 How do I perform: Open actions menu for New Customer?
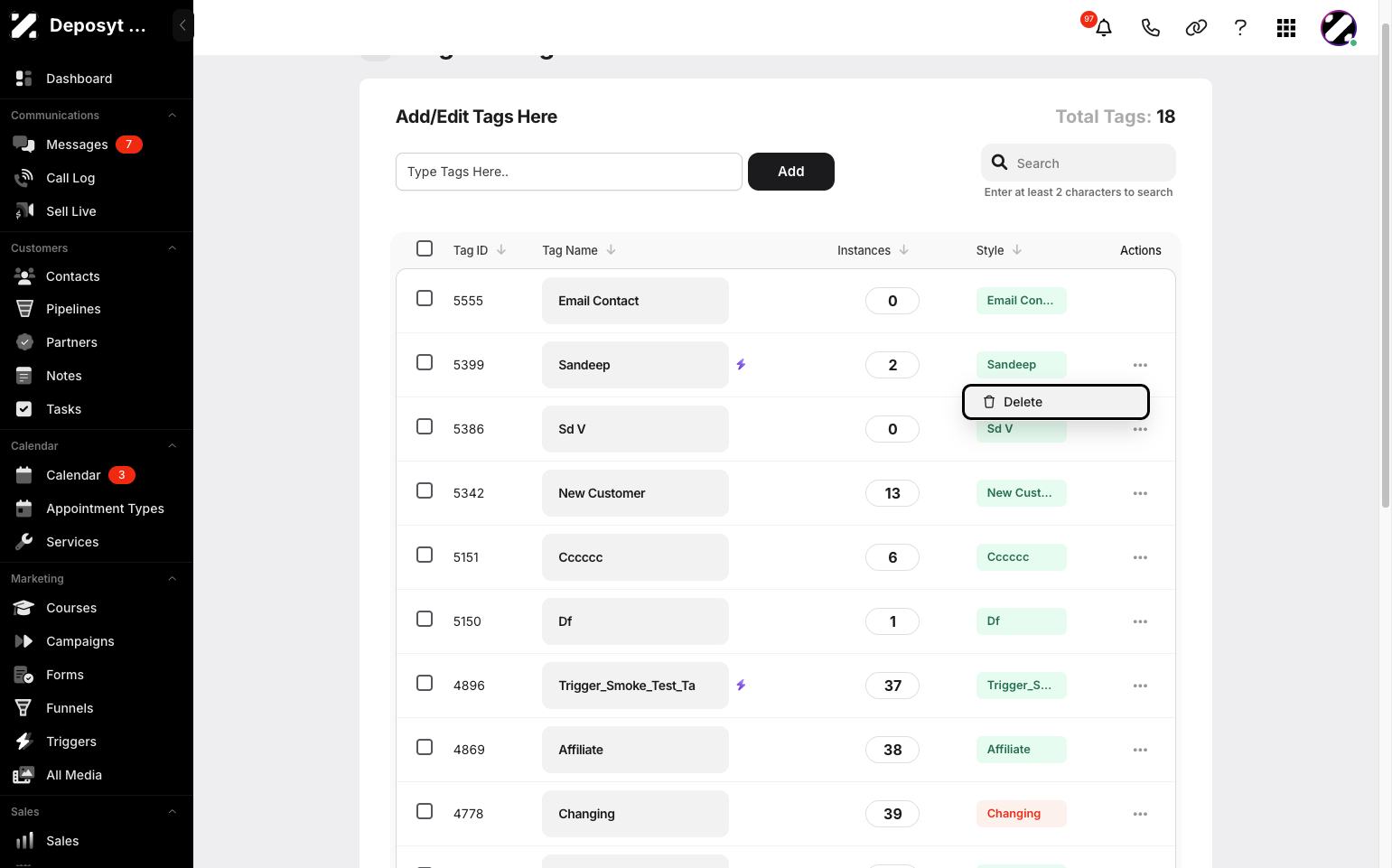(x=1140, y=493)
